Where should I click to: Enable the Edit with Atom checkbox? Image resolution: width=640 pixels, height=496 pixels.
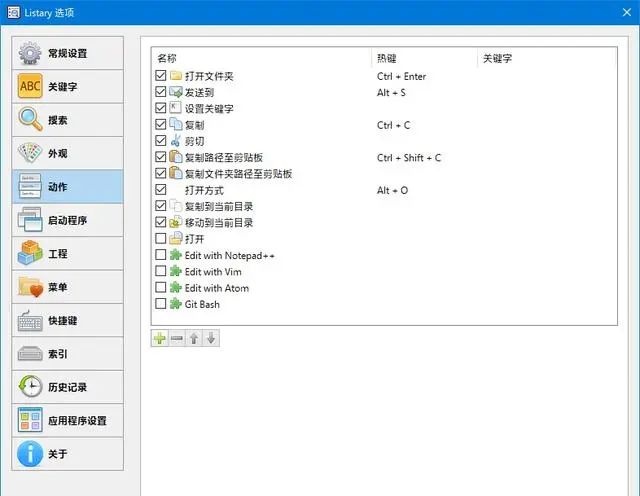click(x=161, y=287)
